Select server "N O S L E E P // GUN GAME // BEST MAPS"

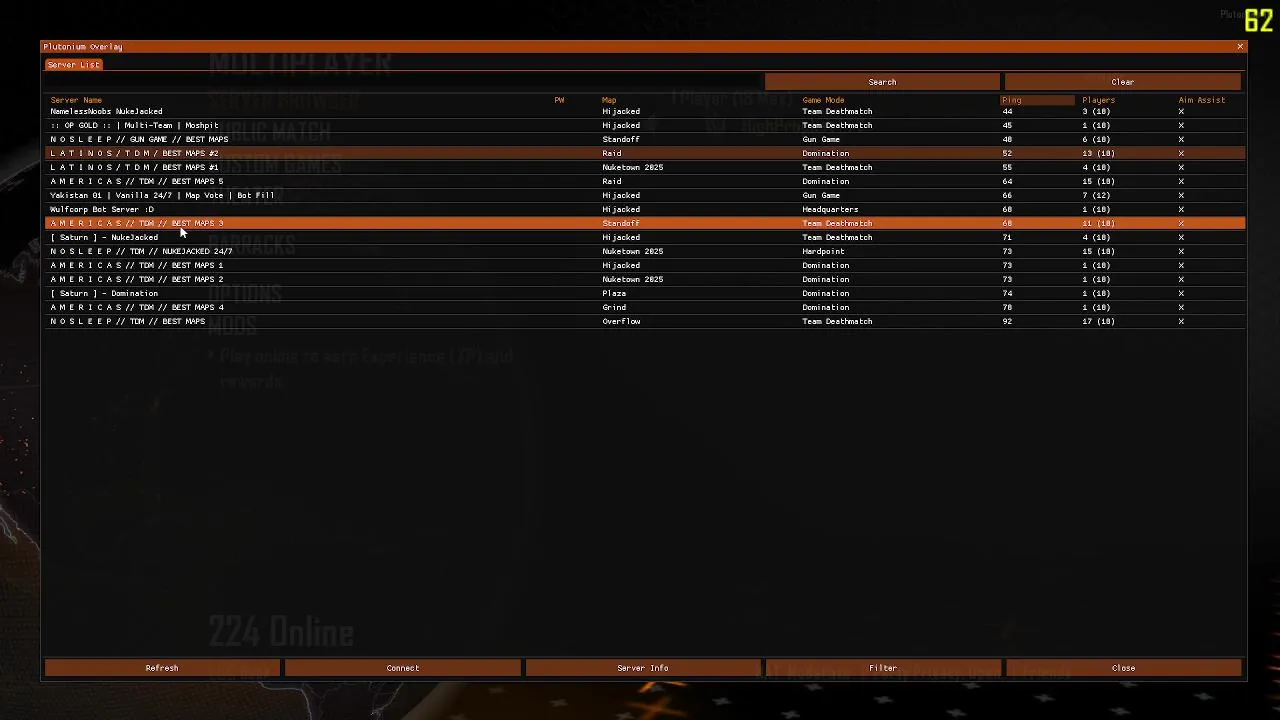645,139
